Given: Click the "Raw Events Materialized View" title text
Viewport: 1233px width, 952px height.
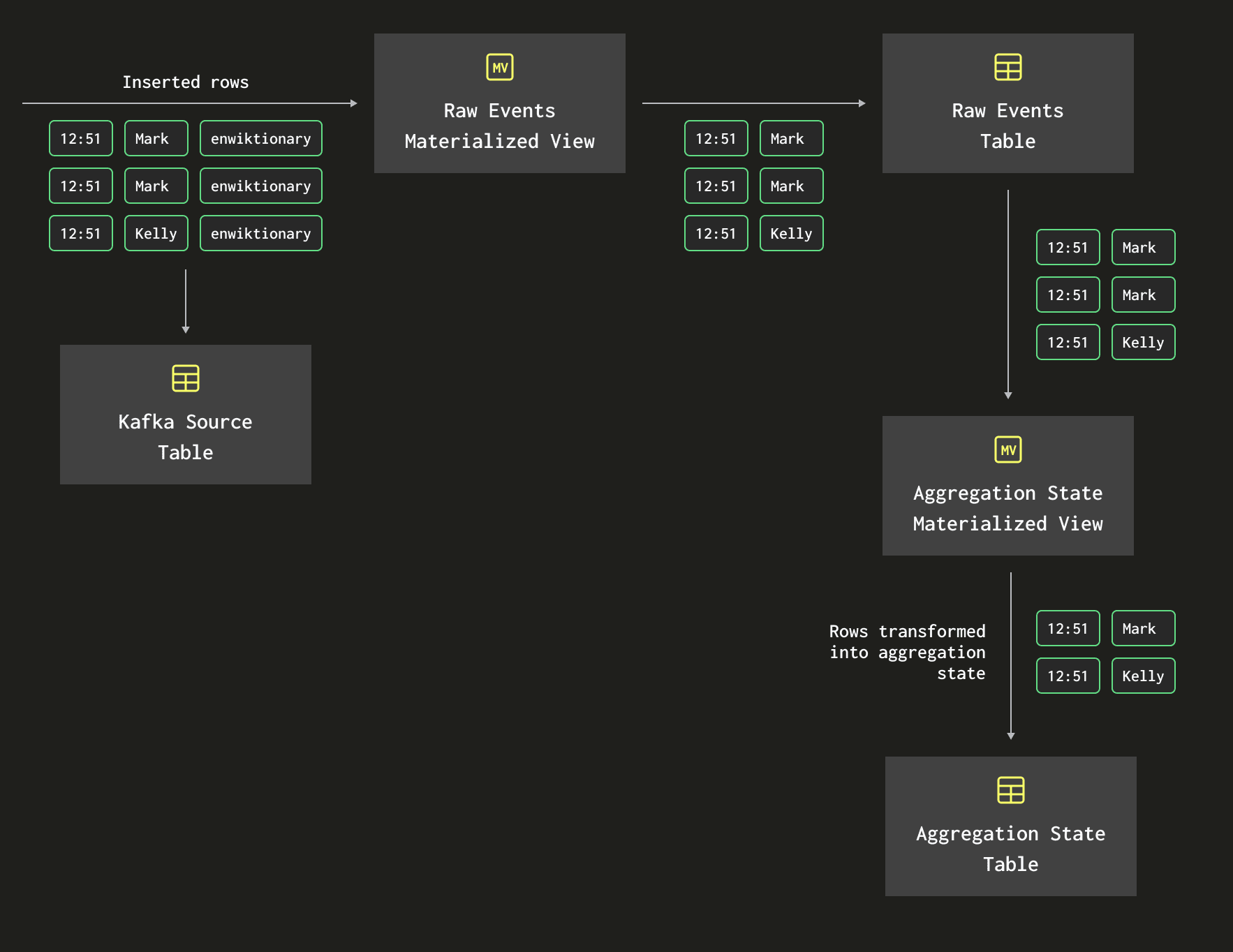Looking at the screenshot, I should pyautogui.click(x=499, y=126).
